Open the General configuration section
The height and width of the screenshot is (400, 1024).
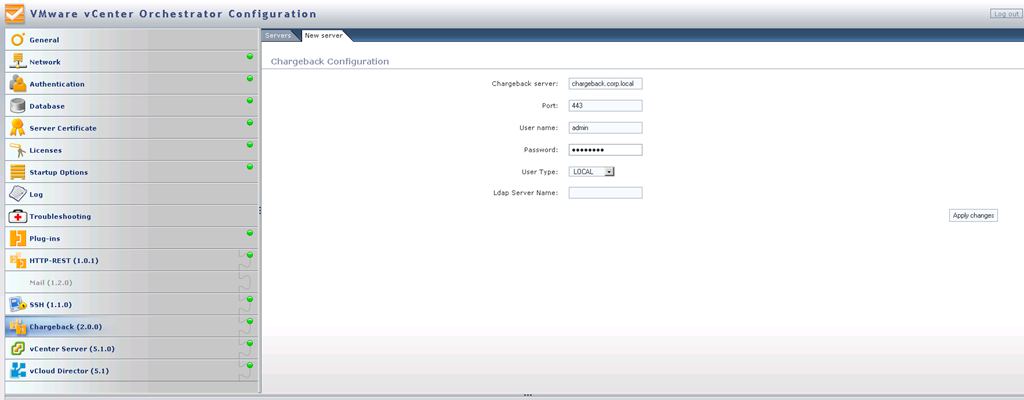[x=131, y=40]
